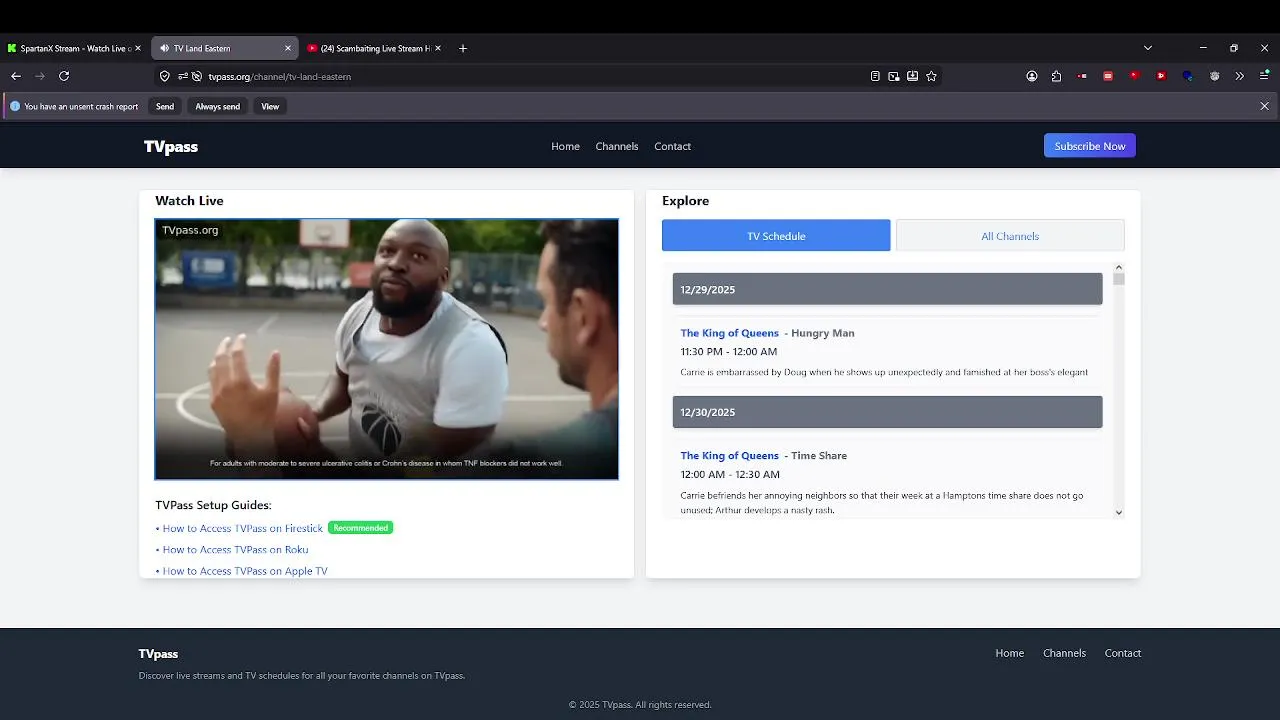
Task: Dismiss the crash report notification bar
Action: point(1264,106)
